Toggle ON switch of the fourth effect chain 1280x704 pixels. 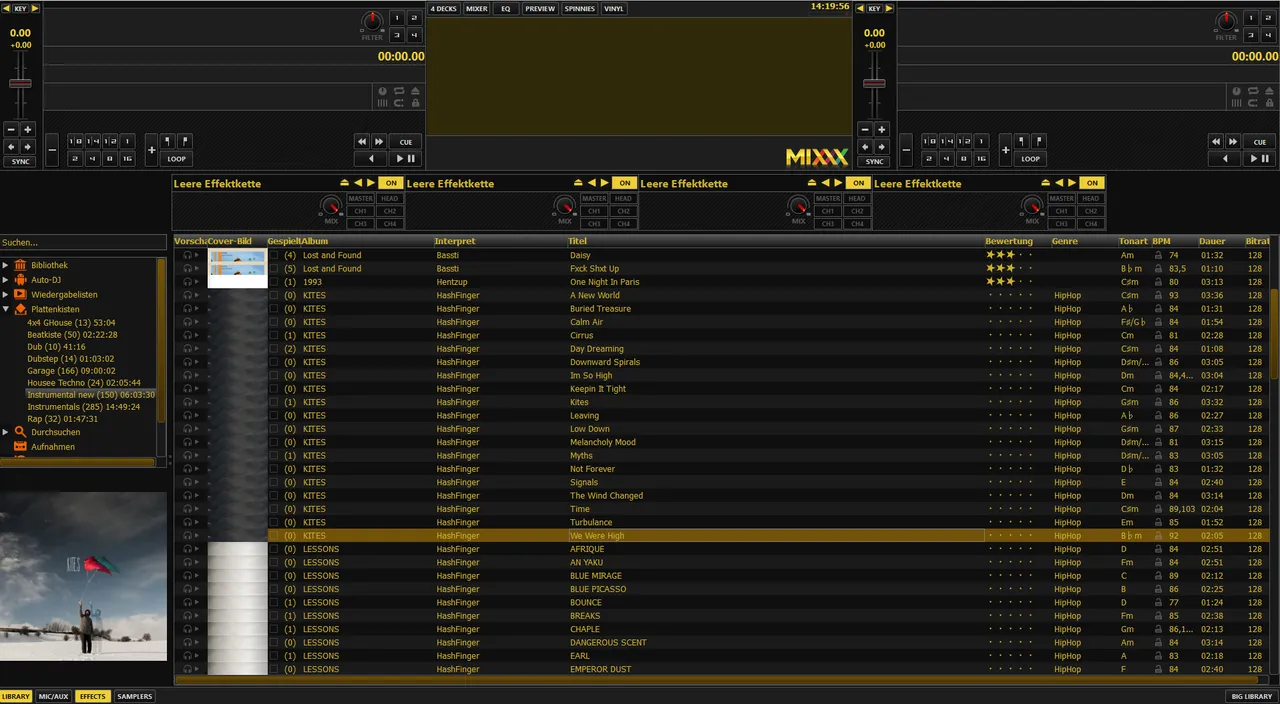point(1091,183)
